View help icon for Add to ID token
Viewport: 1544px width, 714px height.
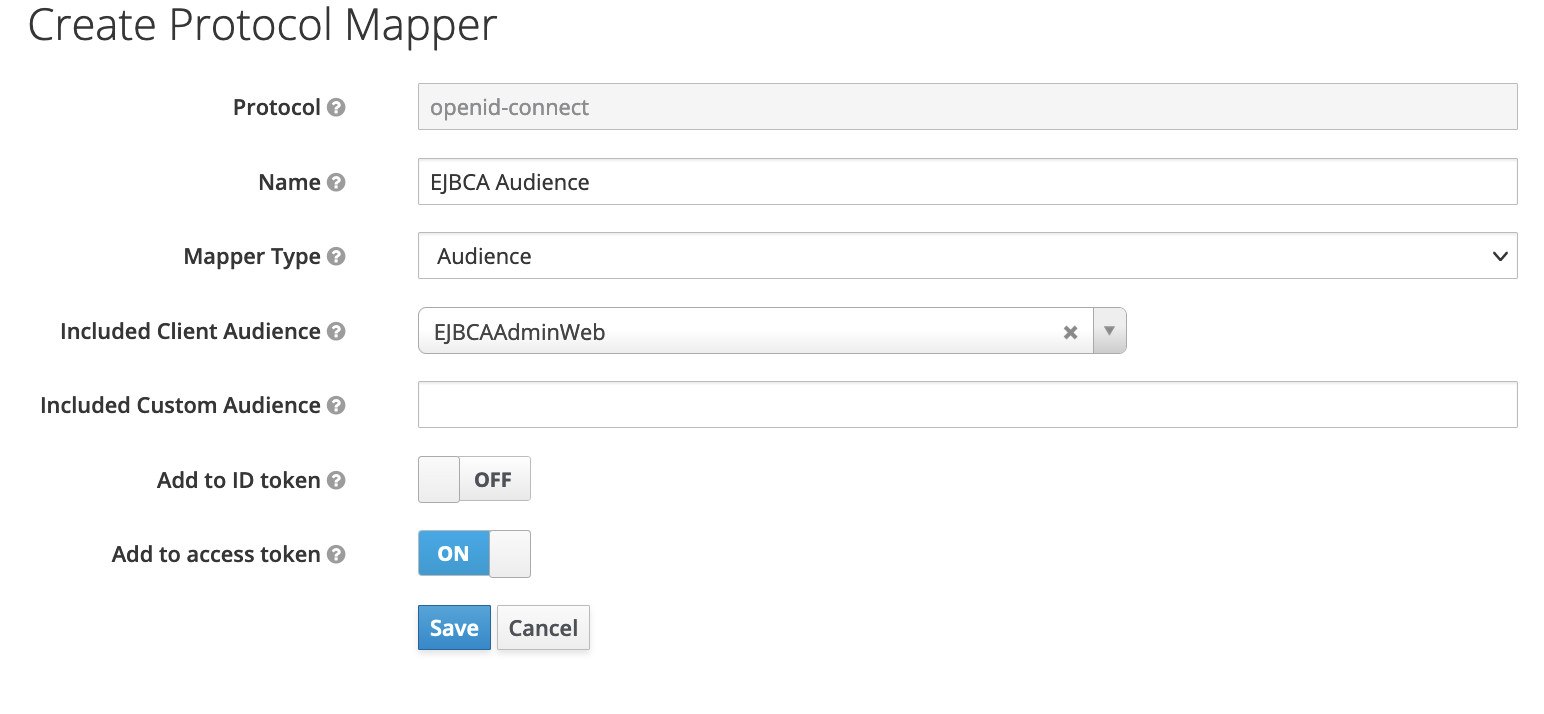pyautogui.click(x=336, y=480)
